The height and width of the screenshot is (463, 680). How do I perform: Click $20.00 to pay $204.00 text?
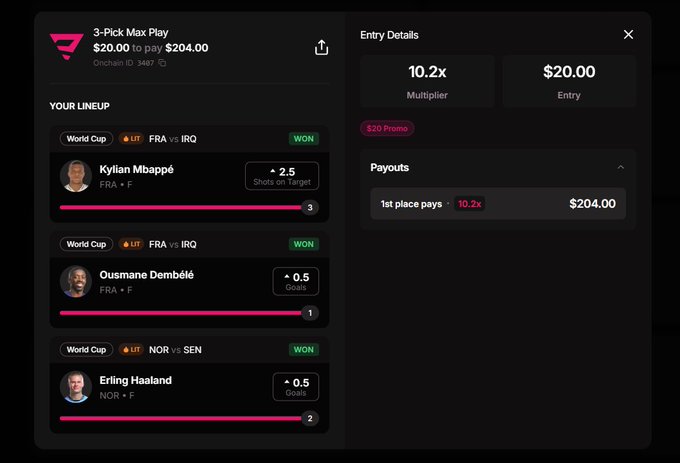tap(150, 48)
